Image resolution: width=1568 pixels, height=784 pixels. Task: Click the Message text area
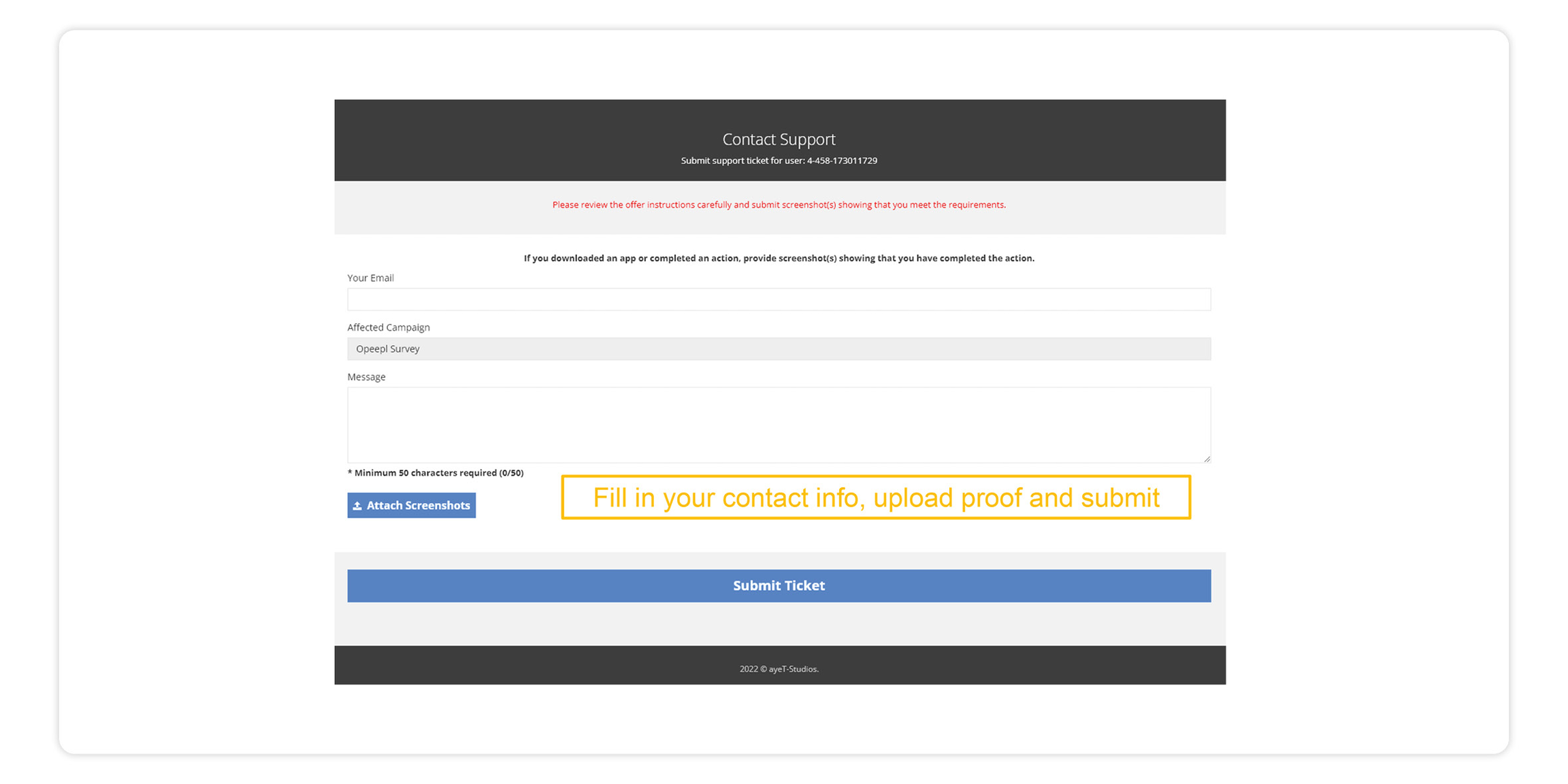point(779,424)
